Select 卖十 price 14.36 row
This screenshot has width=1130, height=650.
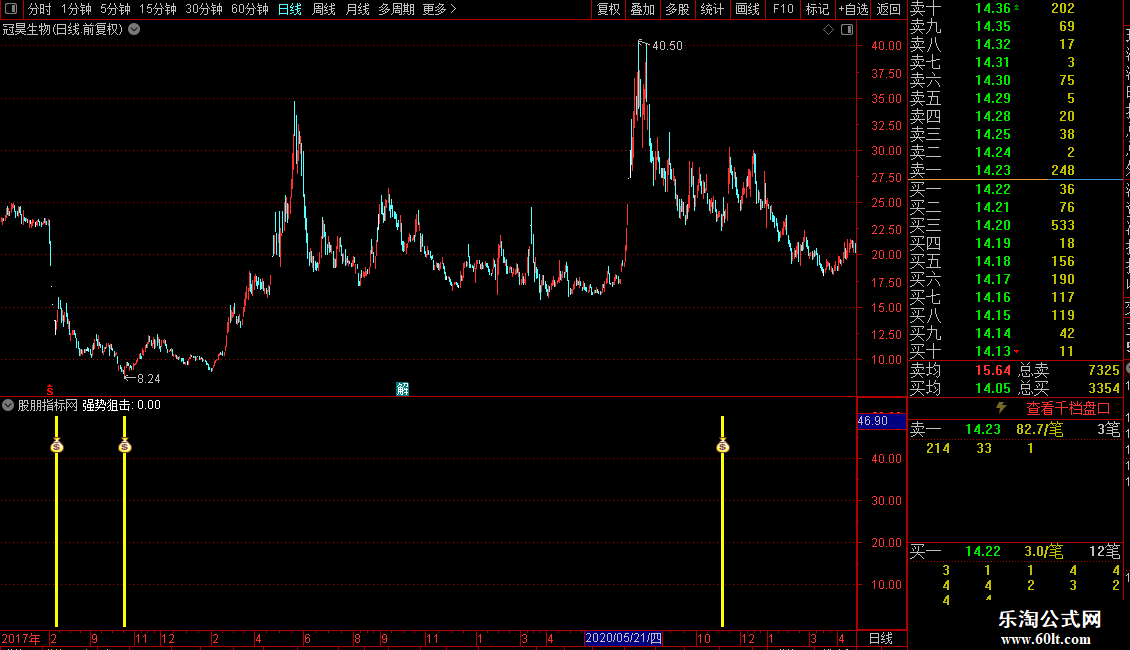coord(1015,9)
